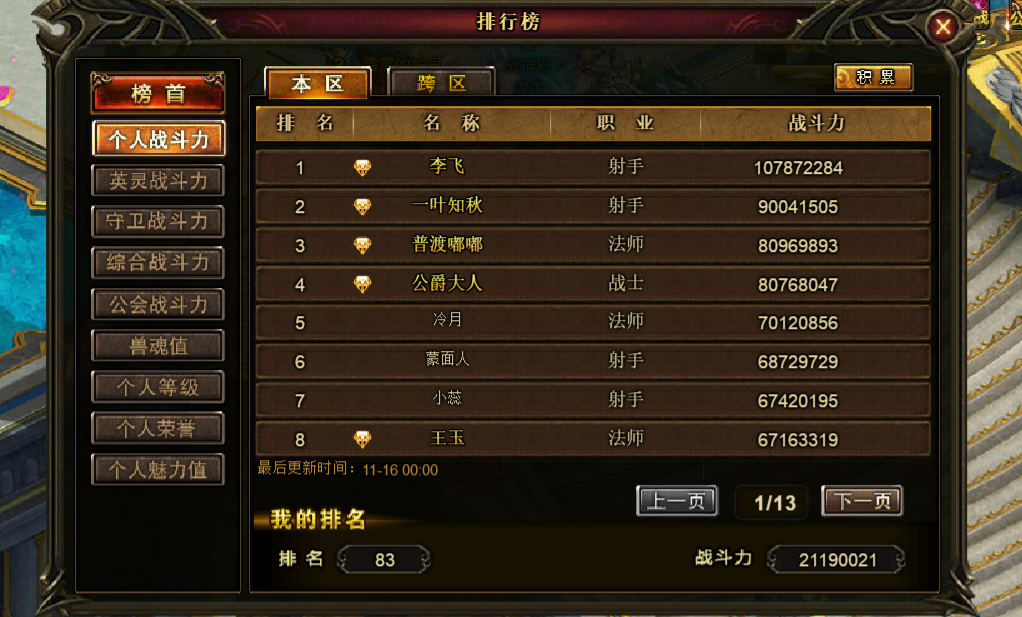Image resolution: width=1022 pixels, height=617 pixels.
Task: Click the diamond badge next to 一叶知秋
Action: pyautogui.click(x=362, y=207)
